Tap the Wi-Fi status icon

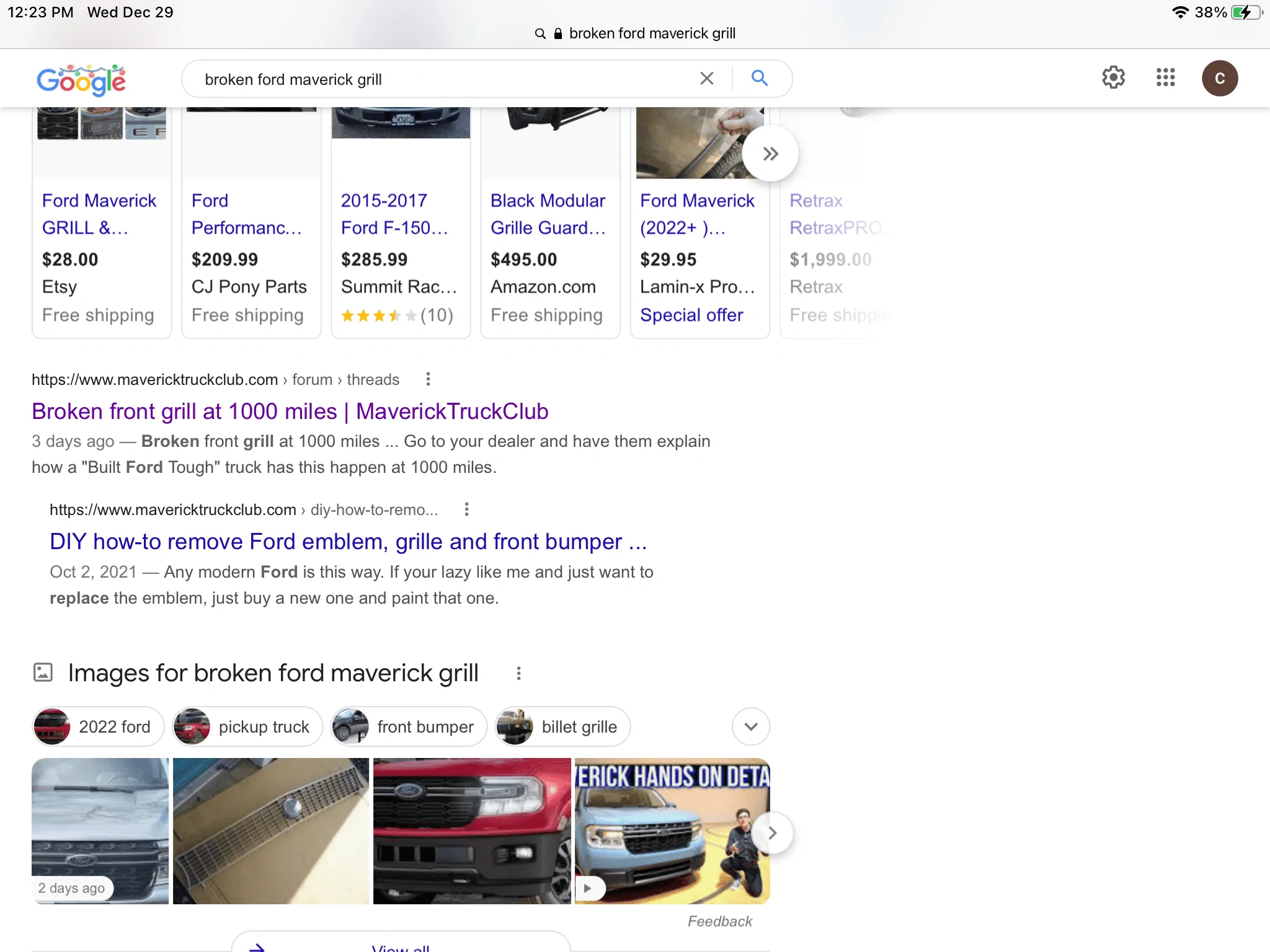click(x=1180, y=12)
